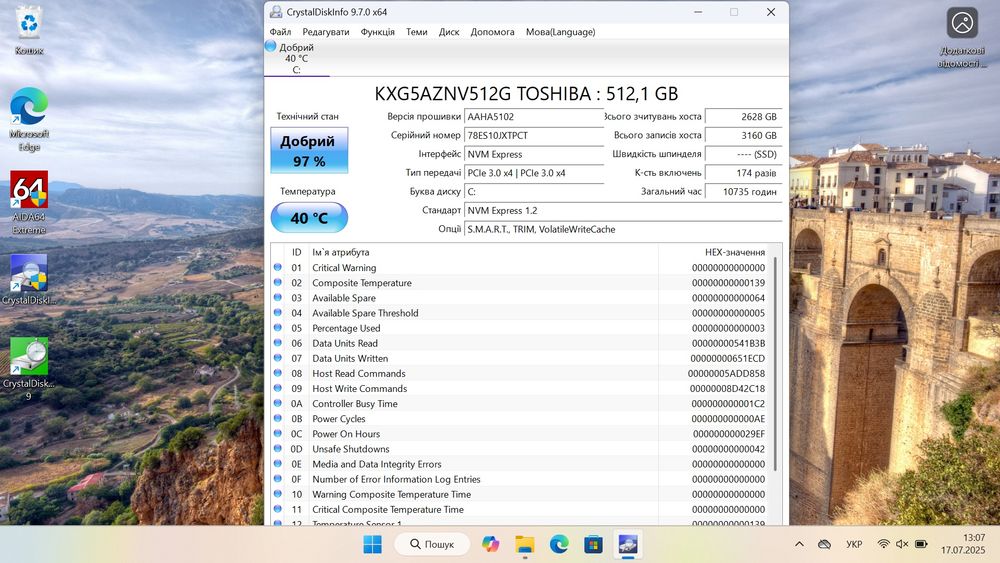Open File Explorer from the taskbar
This screenshot has height=563, width=1000.
point(525,545)
